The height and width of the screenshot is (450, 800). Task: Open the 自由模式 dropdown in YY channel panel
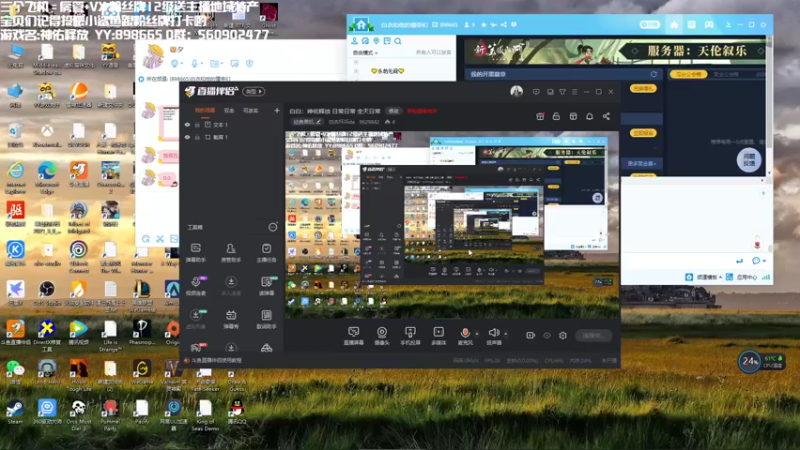365,53
